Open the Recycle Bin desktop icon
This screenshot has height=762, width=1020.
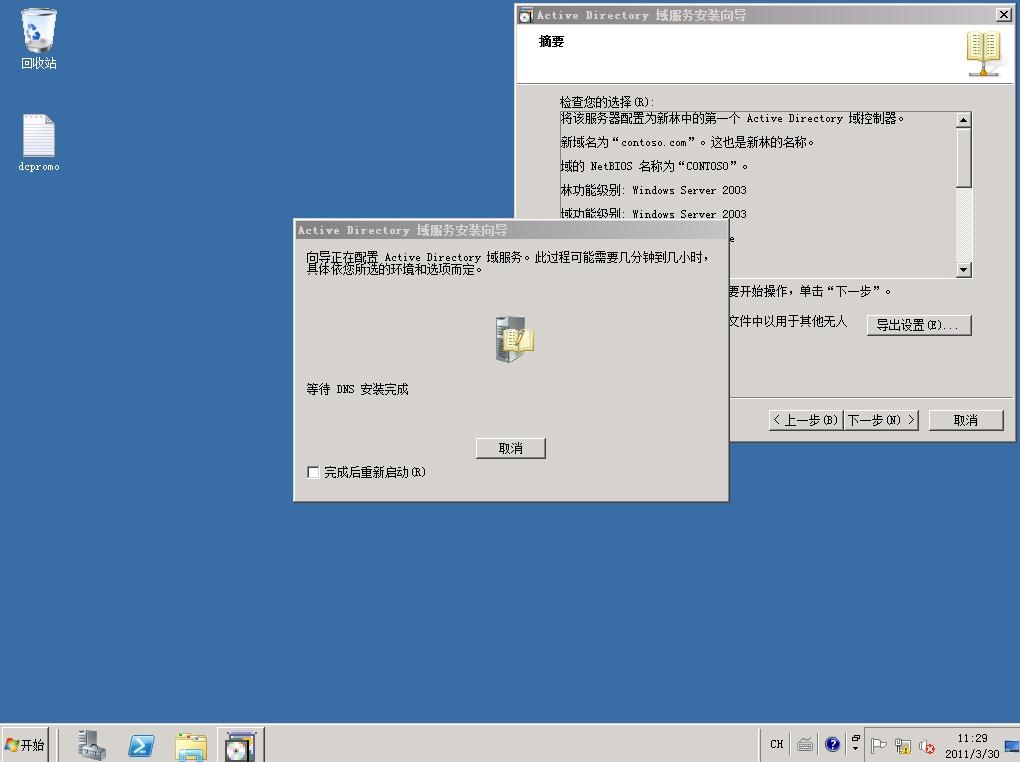(38, 39)
